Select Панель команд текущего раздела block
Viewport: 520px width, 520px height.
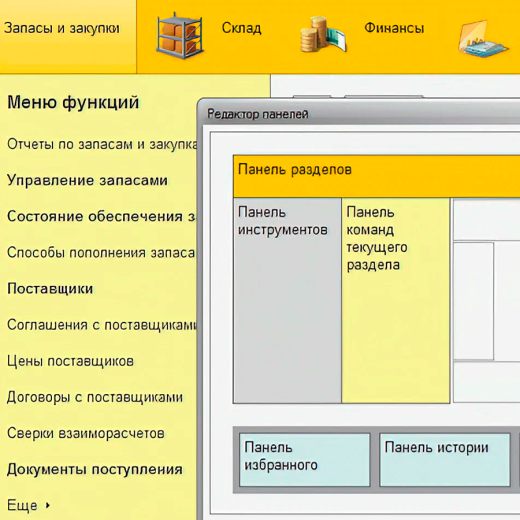[396, 300]
